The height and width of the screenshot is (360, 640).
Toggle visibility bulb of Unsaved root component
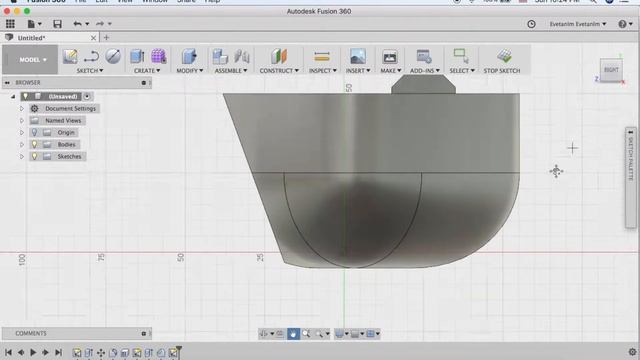(25, 96)
